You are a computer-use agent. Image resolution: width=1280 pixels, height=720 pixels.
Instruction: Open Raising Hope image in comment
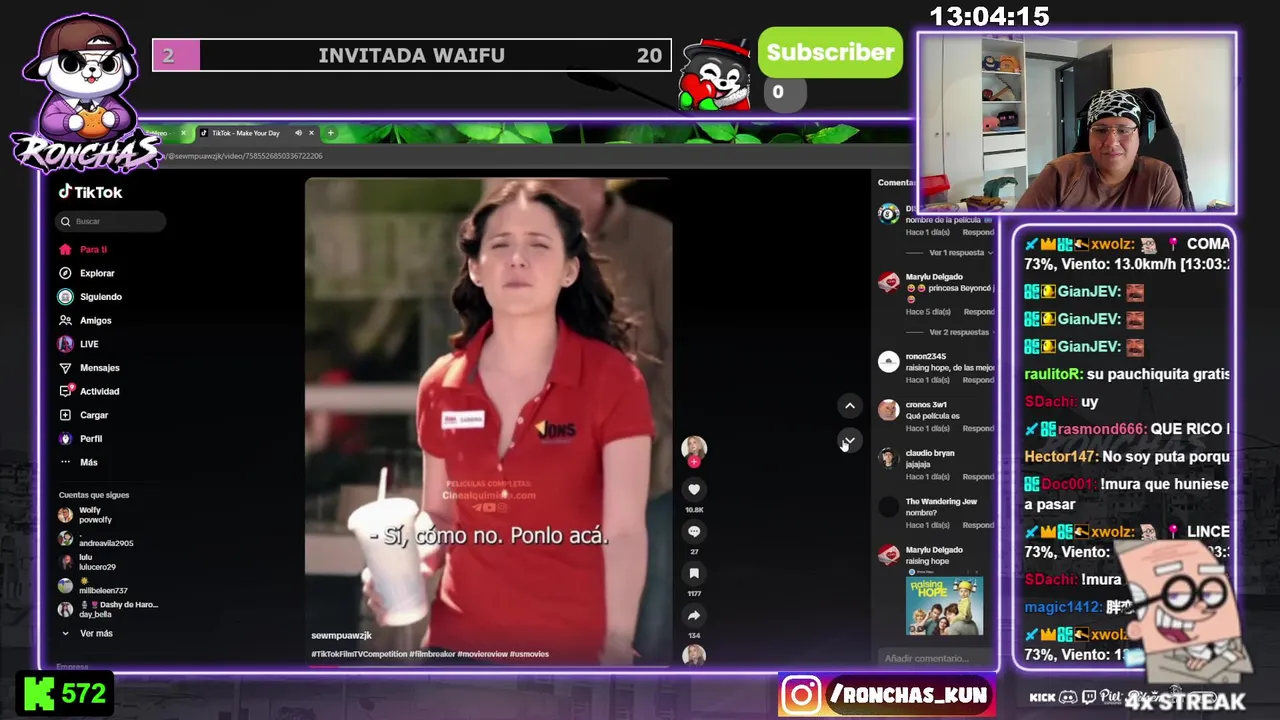944,605
